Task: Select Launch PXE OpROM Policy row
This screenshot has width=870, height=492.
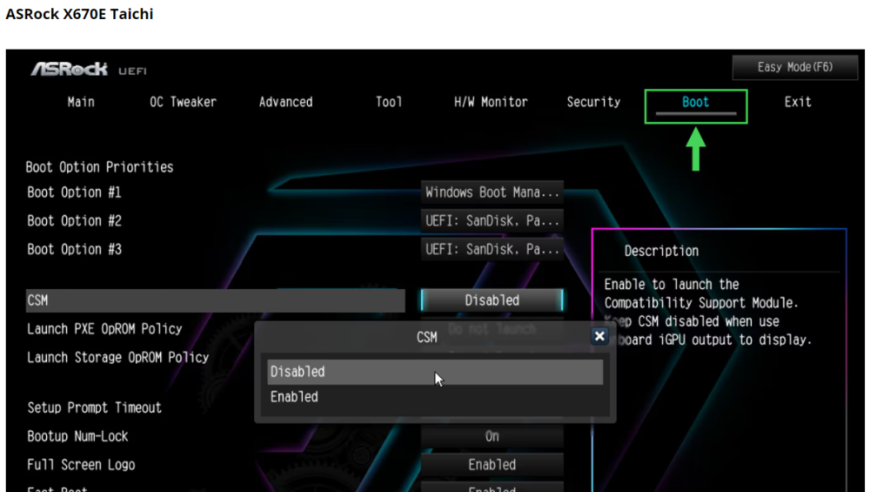Action: point(105,329)
